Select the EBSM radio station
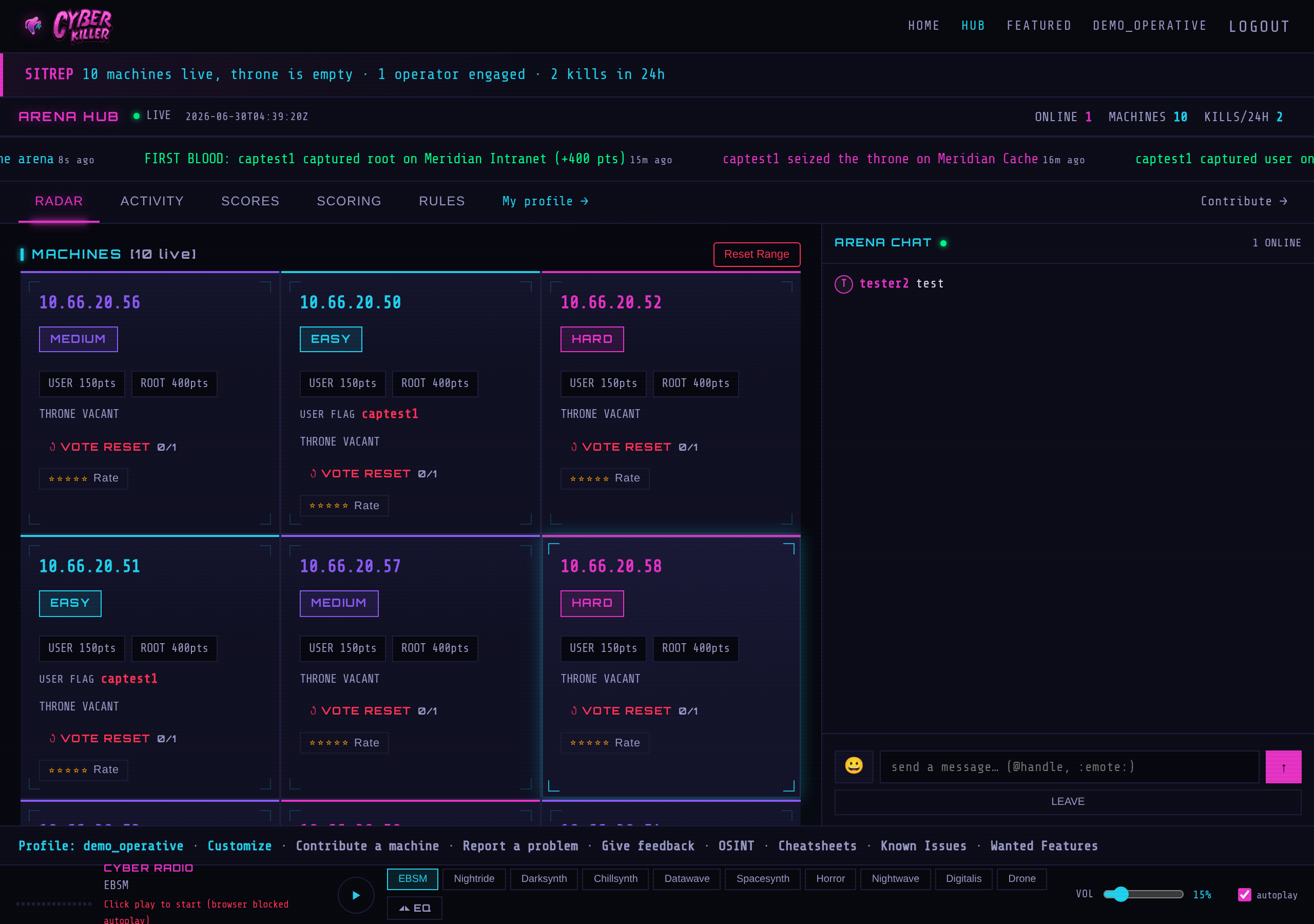Screen dimensions: 1314x924 coord(412,879)
